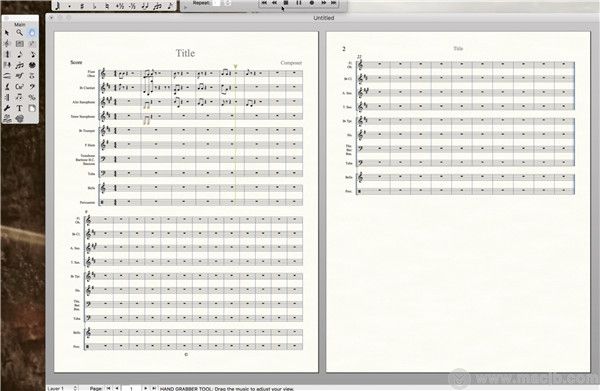Click the rewind playback button

click(x=275, y=3)
